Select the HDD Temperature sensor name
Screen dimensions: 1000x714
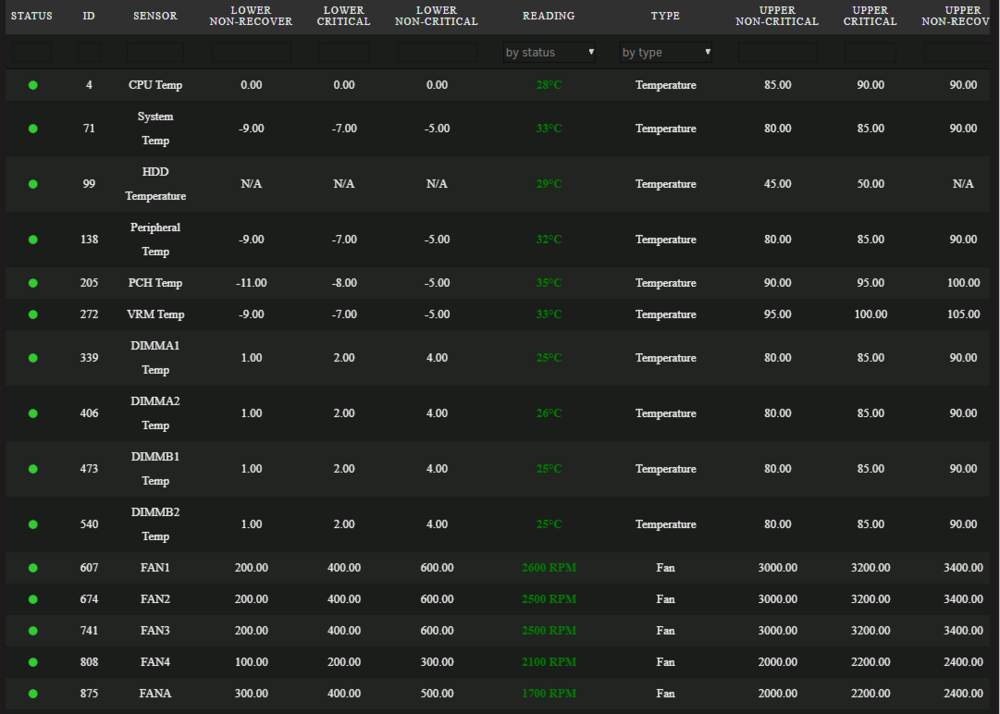(x=155, y=184)
